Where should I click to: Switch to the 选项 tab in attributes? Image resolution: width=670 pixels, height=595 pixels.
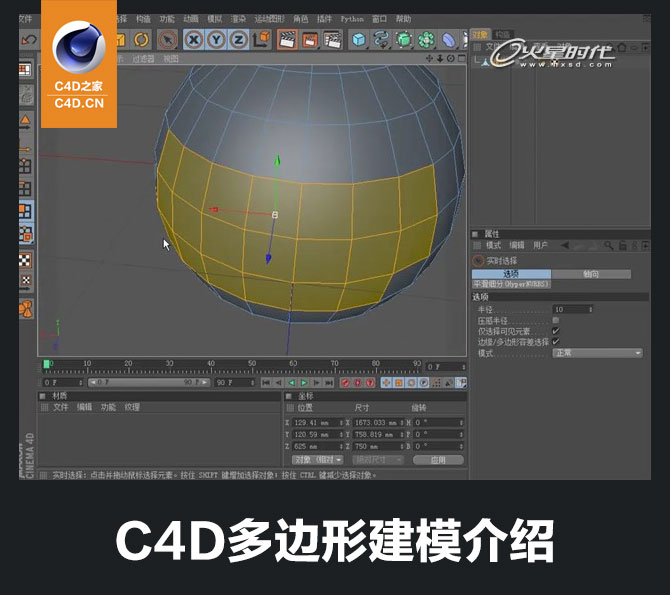(x=511, y=274)
